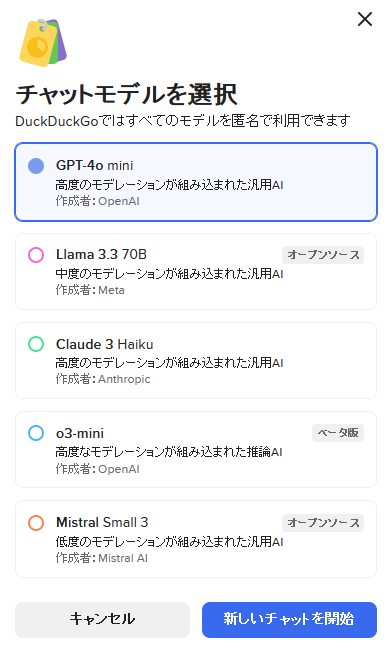
Task: Click the オープンソース badge on Llama 3.3 70B
Action: pyautogui.click(x=323, y=255)
